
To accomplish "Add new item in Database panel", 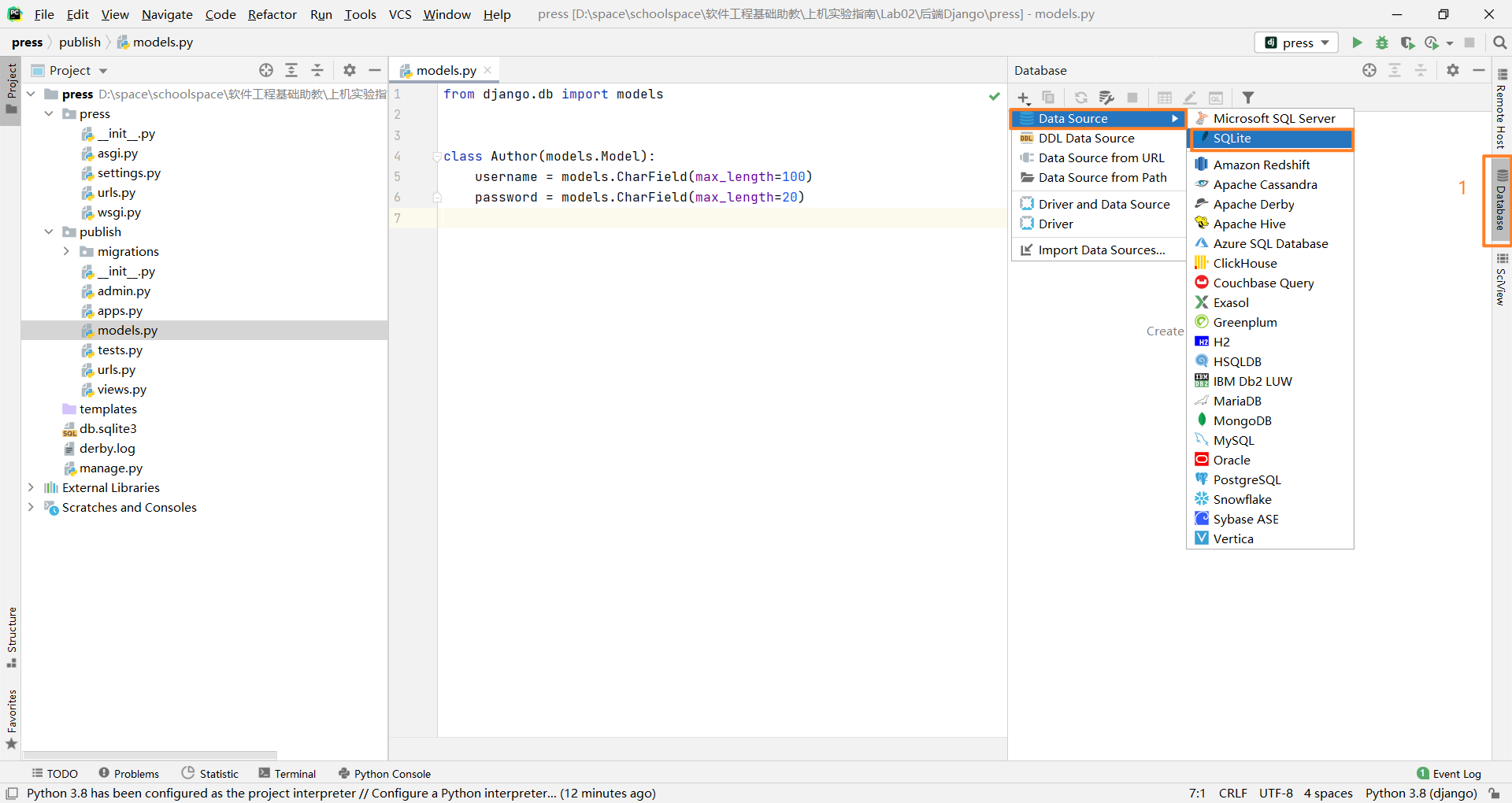I will point(1024,98).
